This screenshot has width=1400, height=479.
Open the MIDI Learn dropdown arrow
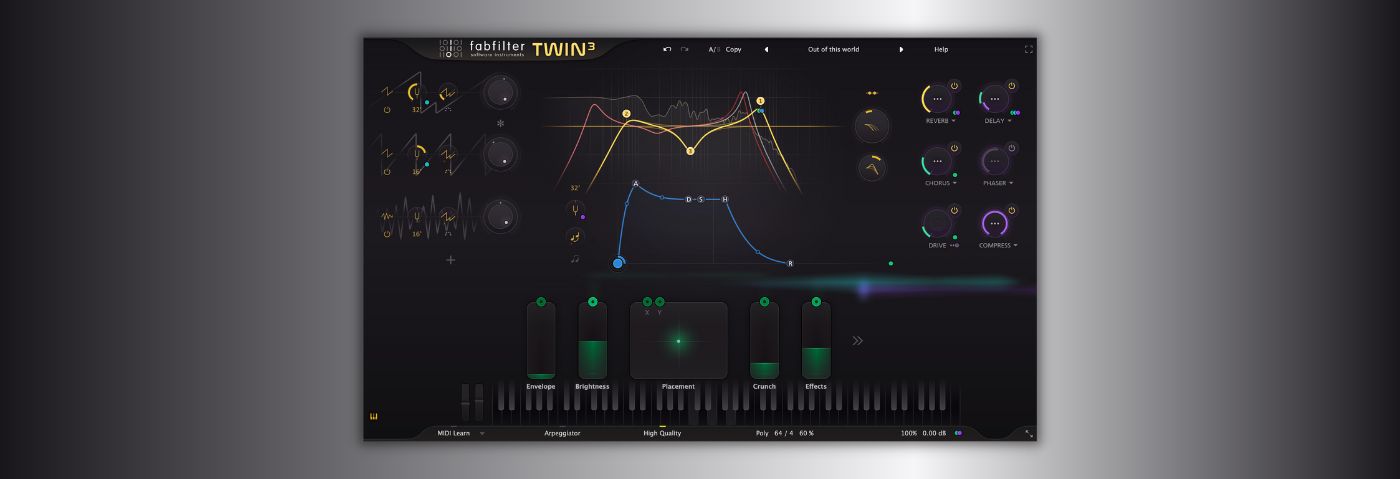[x=482, y=433]
